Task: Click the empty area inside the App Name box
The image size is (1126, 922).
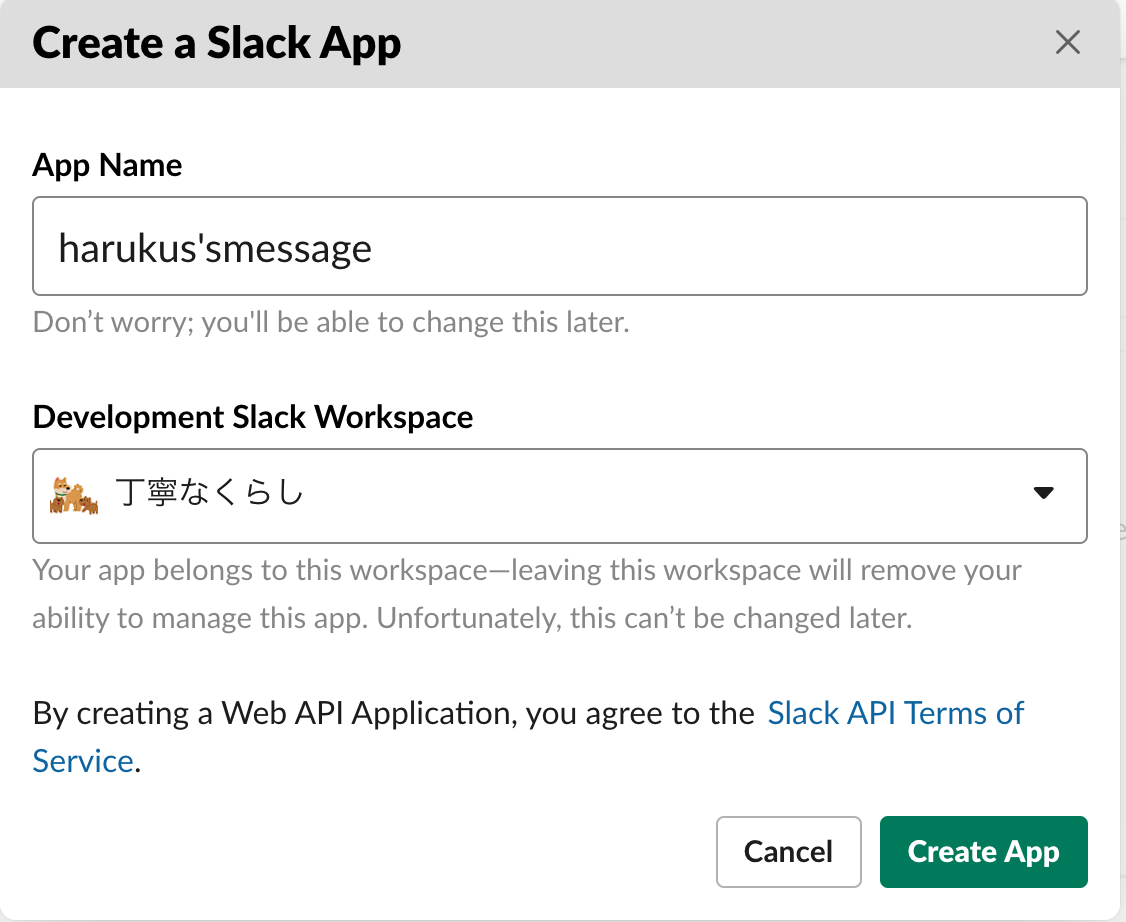Action: pyautogui.click(x=729, y=246)
